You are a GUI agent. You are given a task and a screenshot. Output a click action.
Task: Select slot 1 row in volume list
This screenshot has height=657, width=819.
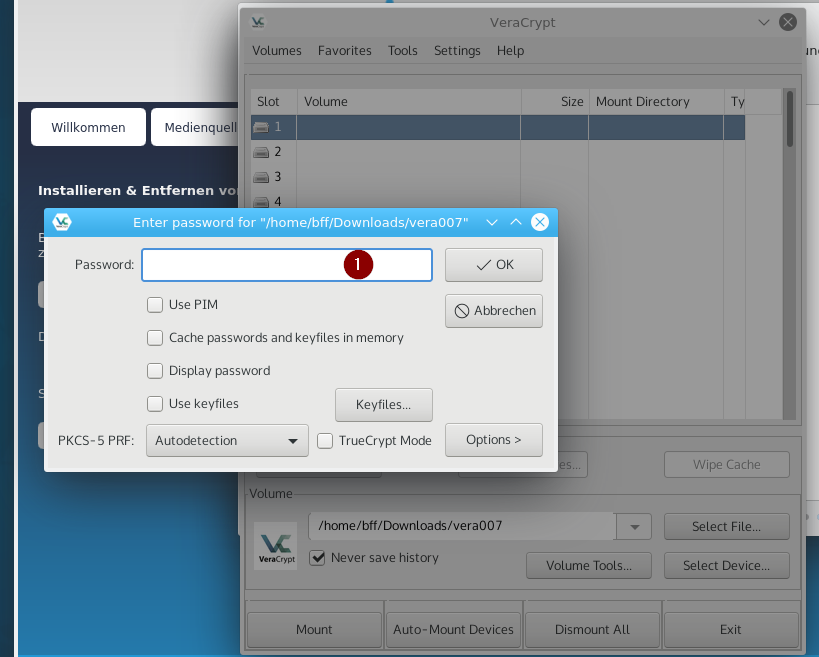pos(498,127)
